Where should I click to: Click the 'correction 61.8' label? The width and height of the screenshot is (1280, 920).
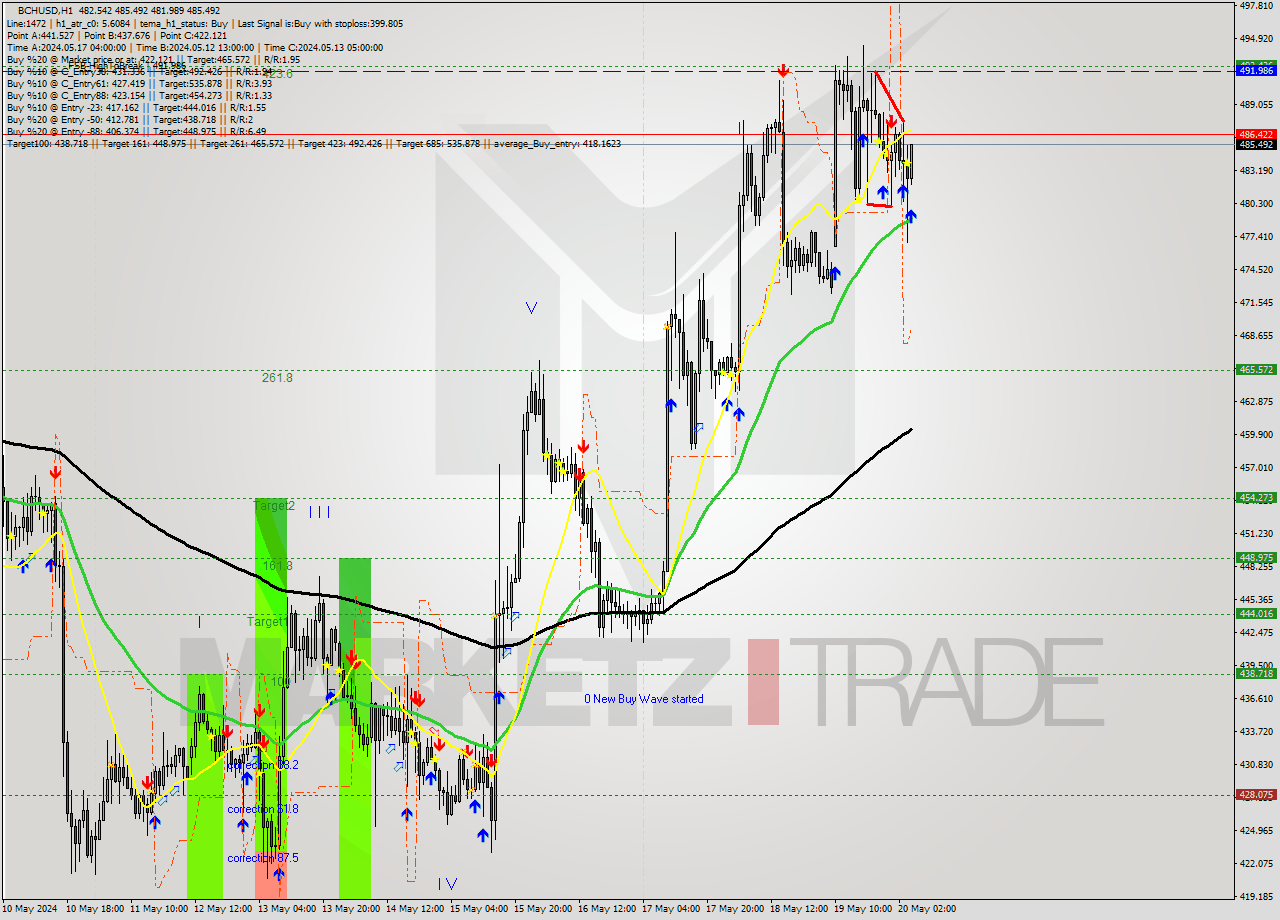[262, 809]
